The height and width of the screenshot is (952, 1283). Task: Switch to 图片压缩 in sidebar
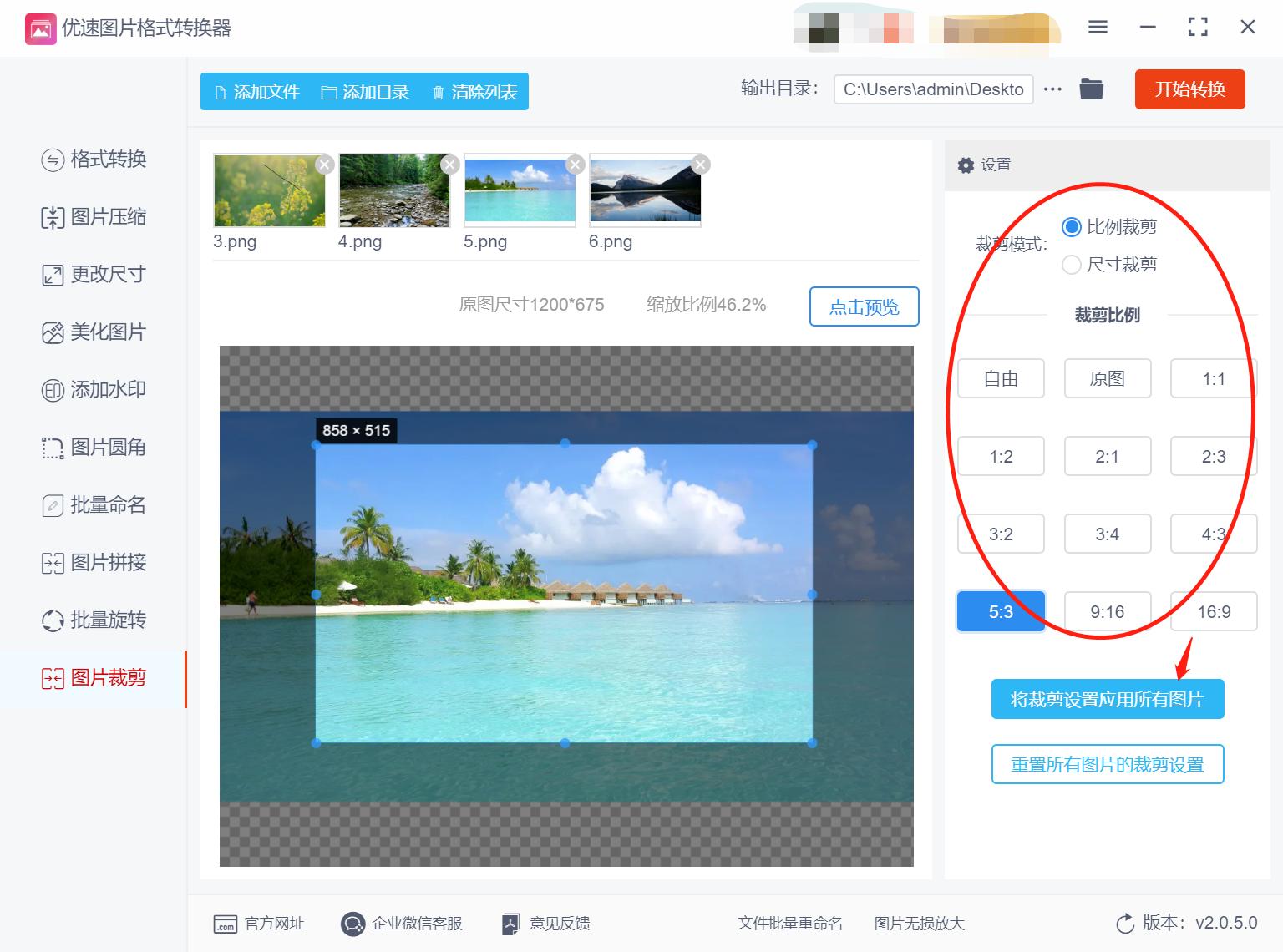coord(94,216)
